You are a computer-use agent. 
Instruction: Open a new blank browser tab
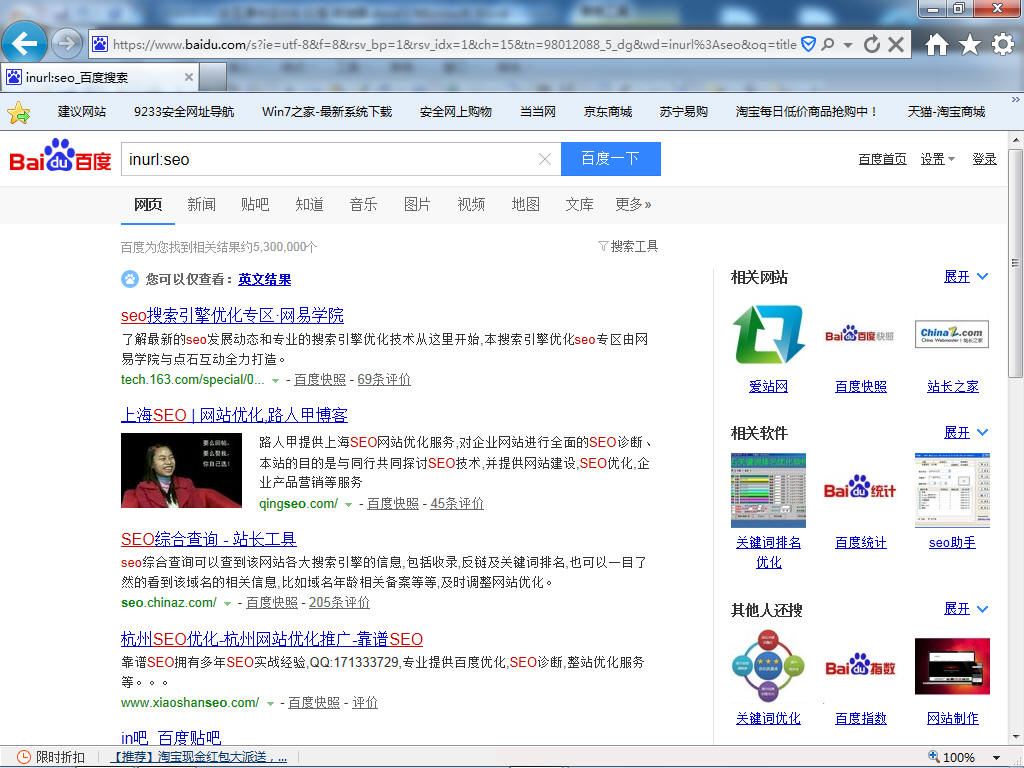coord(212,77)
